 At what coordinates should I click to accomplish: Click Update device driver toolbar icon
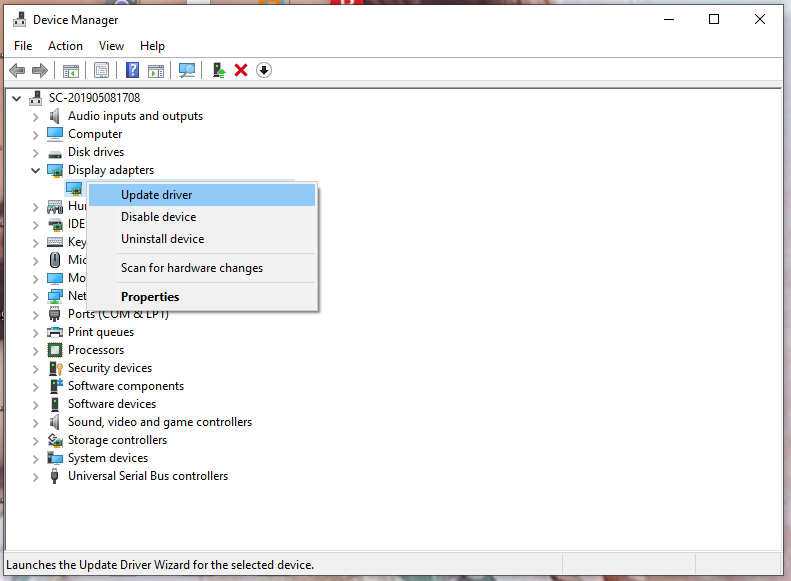218,70
